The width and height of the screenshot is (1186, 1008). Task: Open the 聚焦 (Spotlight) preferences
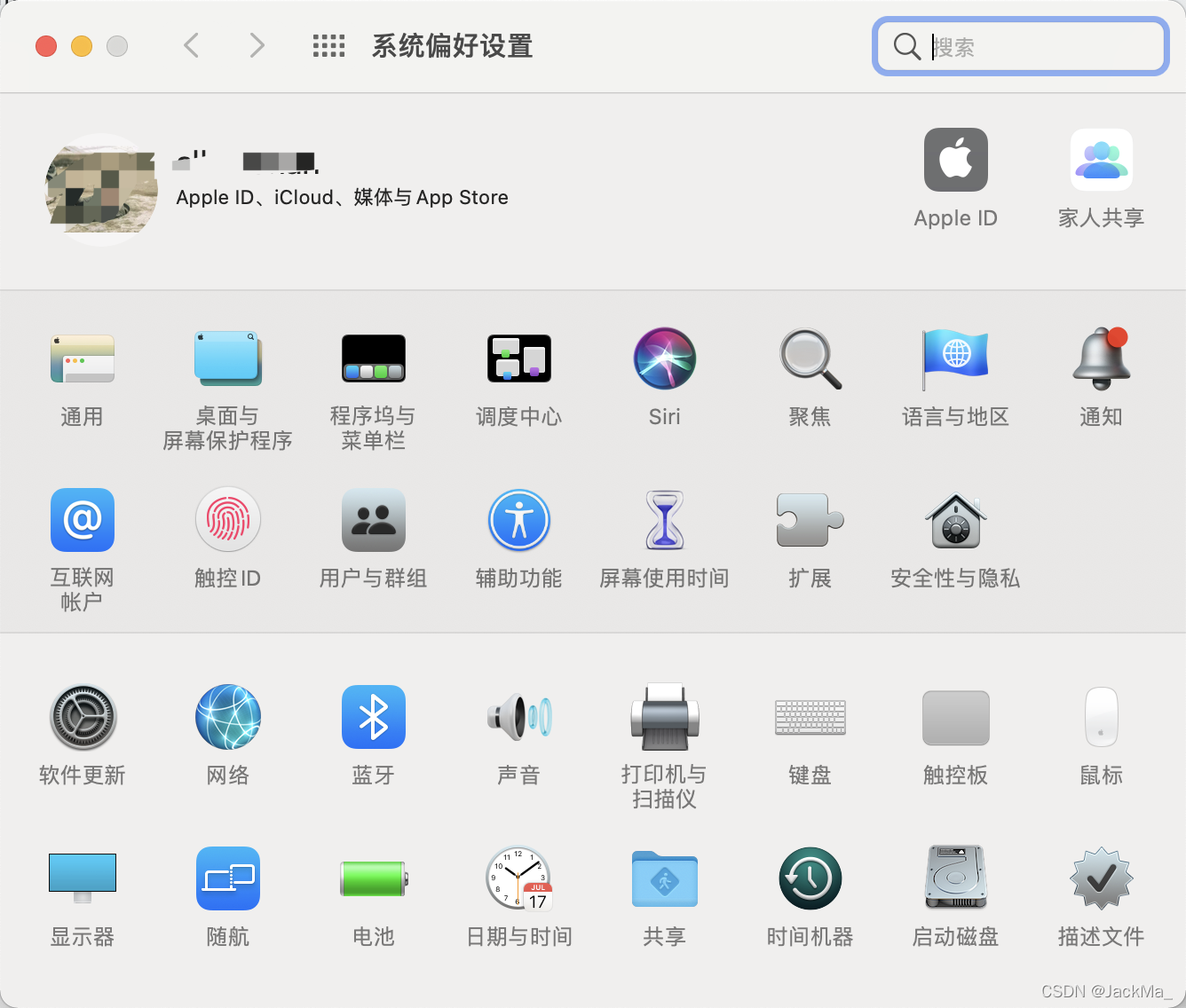810,358
